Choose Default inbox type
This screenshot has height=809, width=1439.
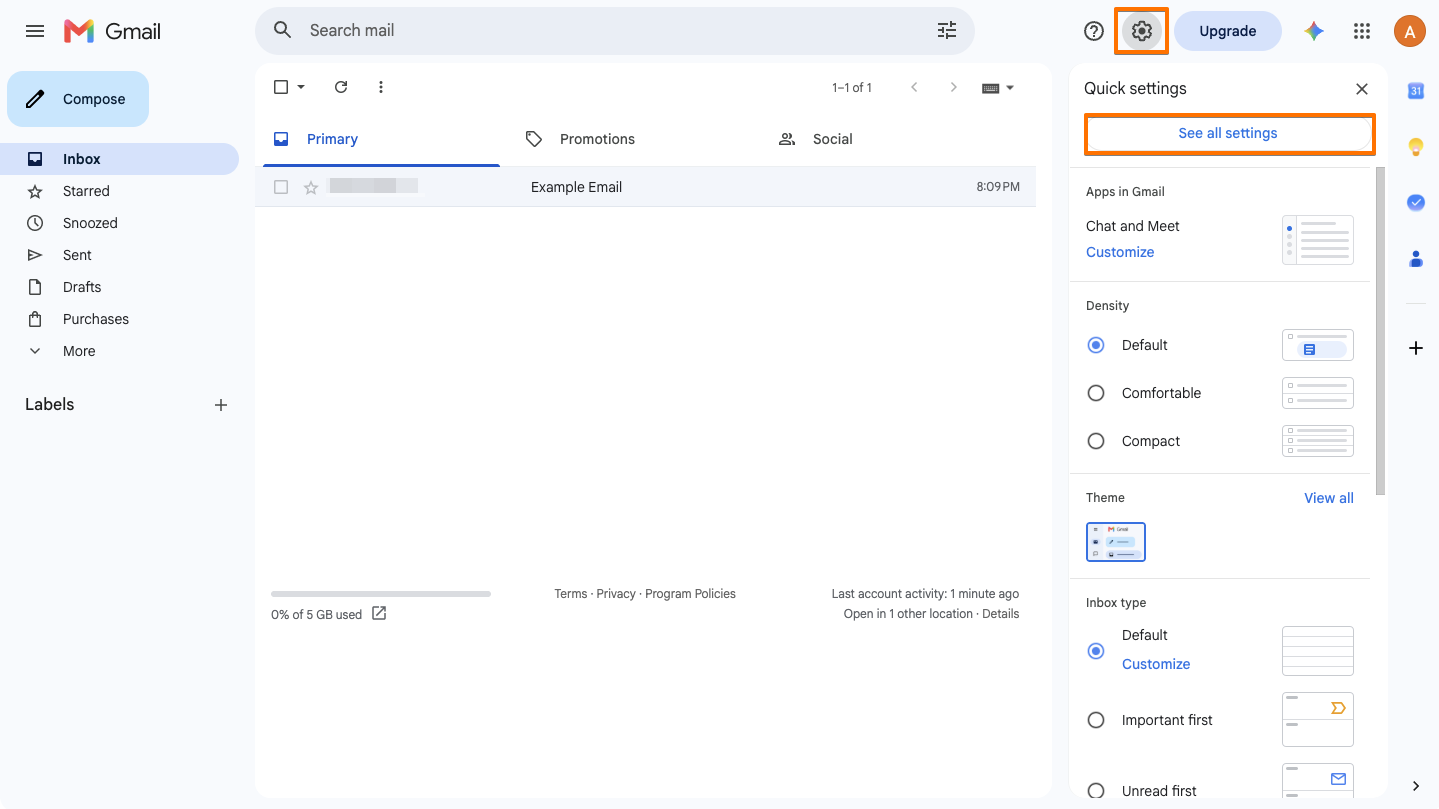point(1096,651)
